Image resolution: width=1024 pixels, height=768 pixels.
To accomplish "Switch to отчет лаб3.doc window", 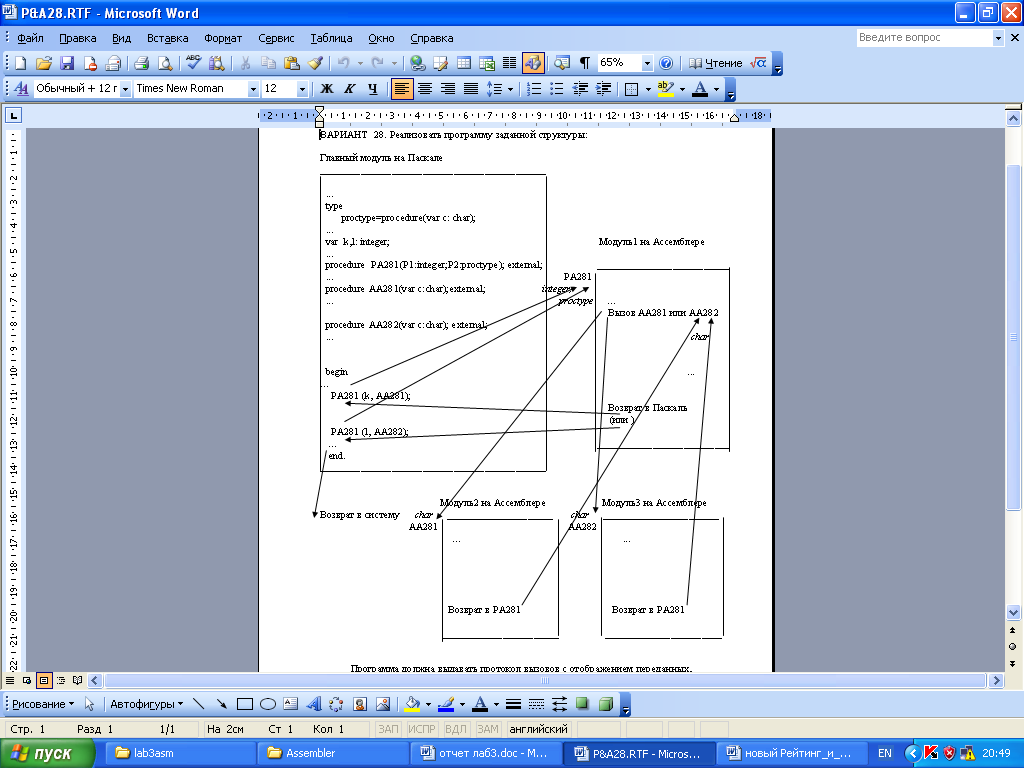I will point(487,753).
